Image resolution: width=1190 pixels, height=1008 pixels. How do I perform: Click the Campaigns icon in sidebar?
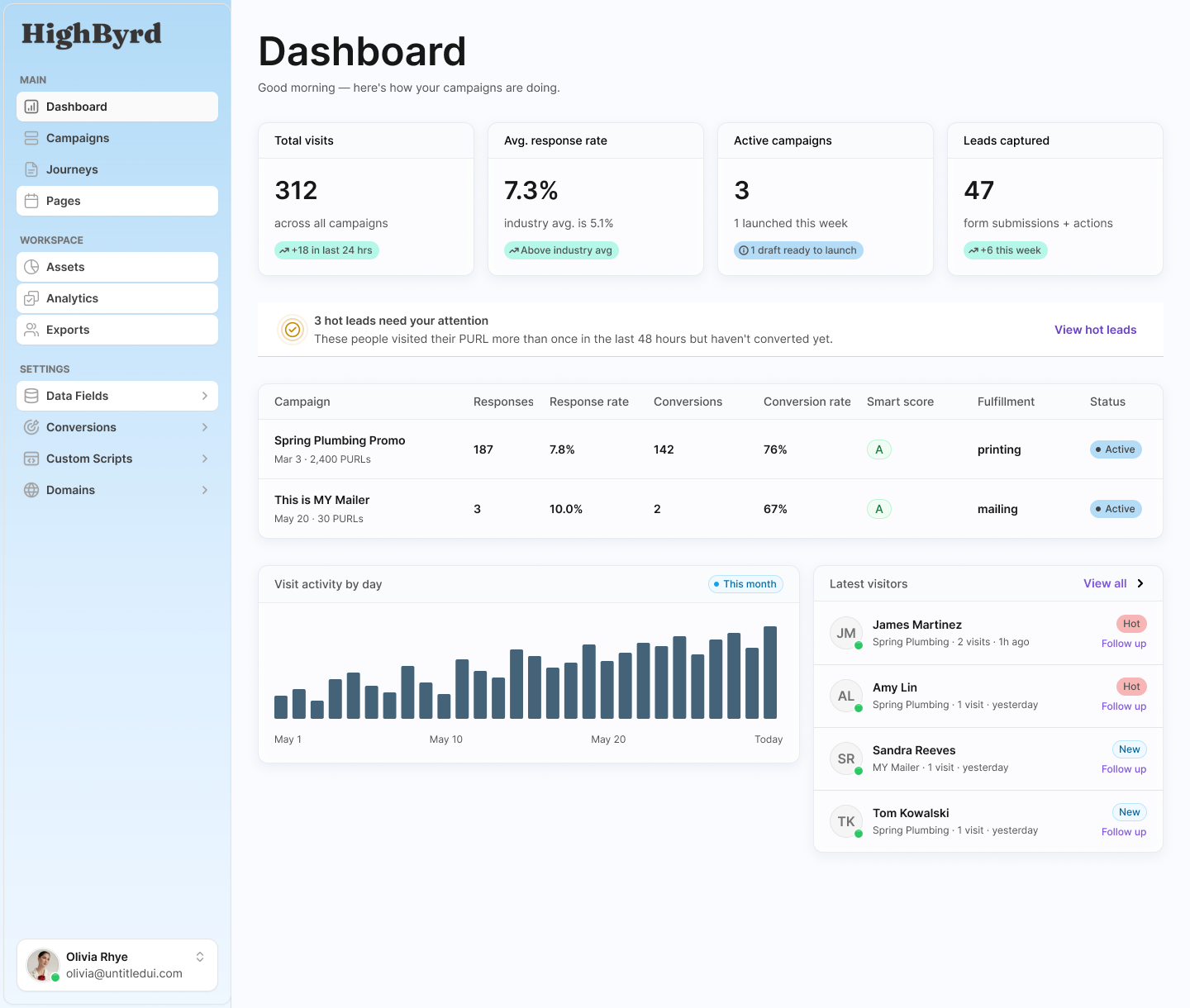click(31, 138)
